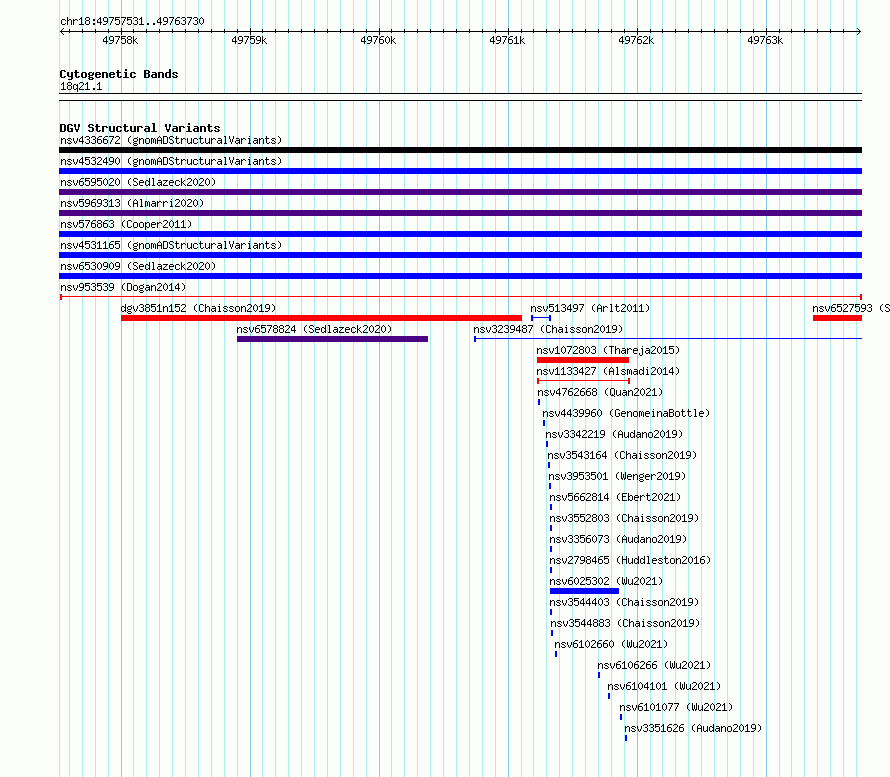The width and height of the screenshot is (890, 777).
Task: Click the nsv3953501 Wenger2019 label
Action: point(617,476)
